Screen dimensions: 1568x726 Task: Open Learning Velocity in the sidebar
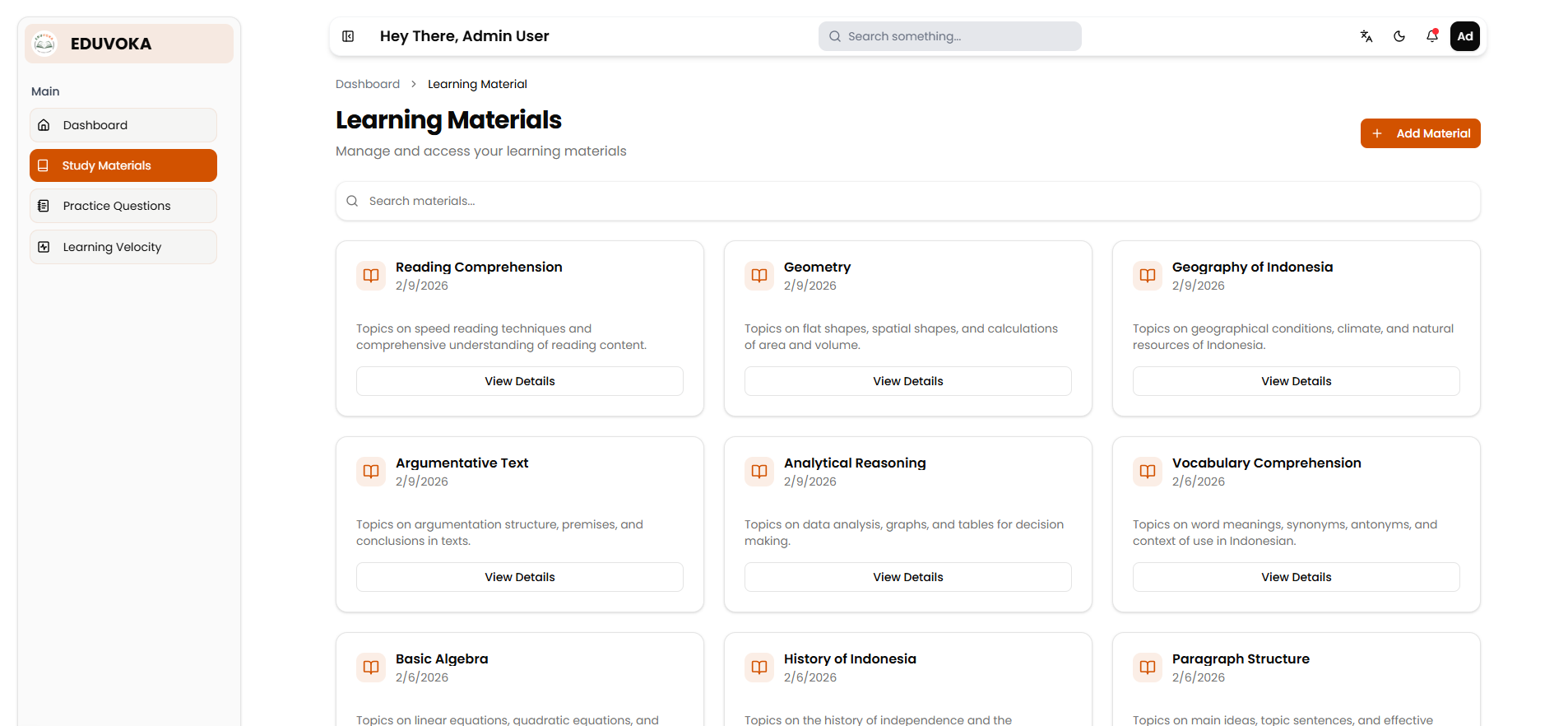(123, 247)
